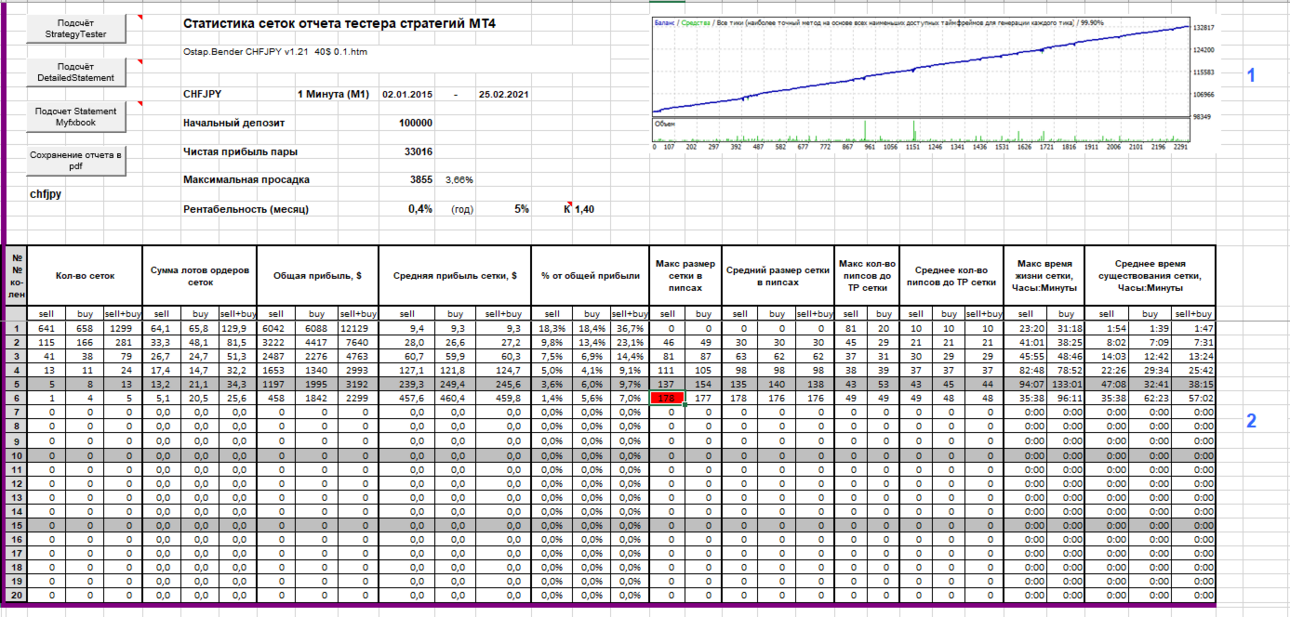Select the cell with value 25:42
Viewport: 1290px width, 617px height.
pos(1192,370)
